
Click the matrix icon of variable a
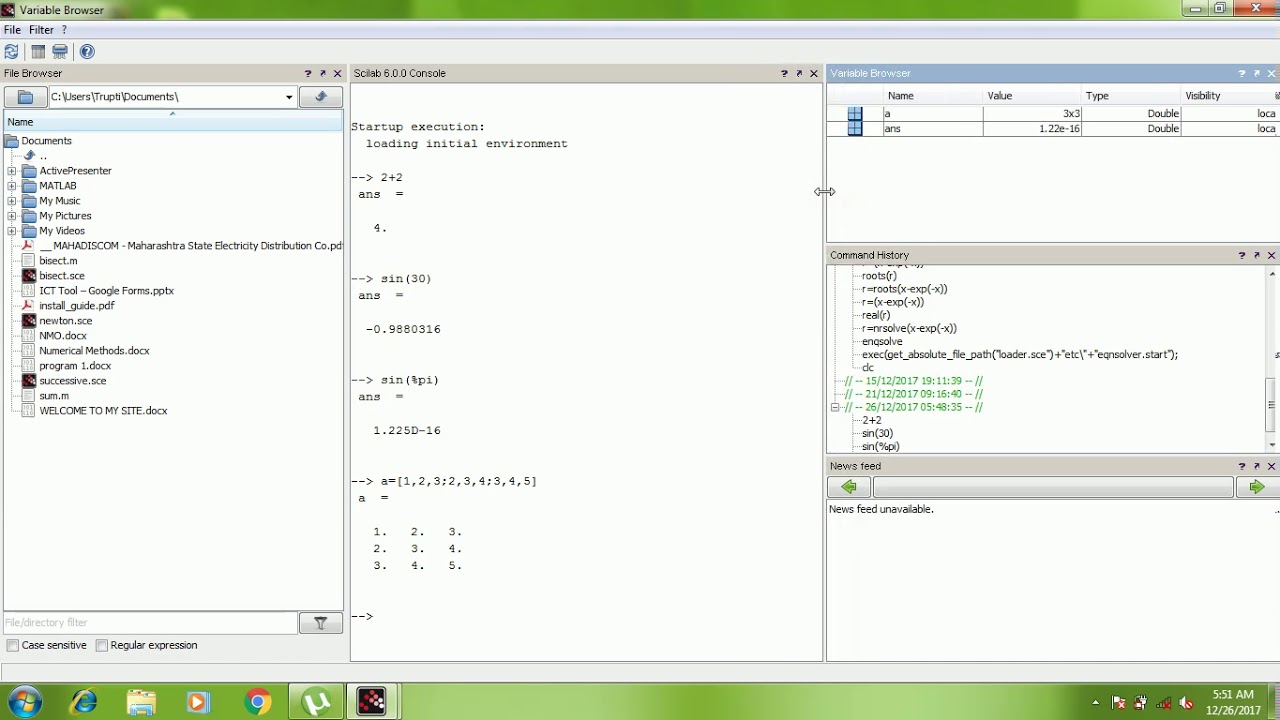[x=855, y=114]
